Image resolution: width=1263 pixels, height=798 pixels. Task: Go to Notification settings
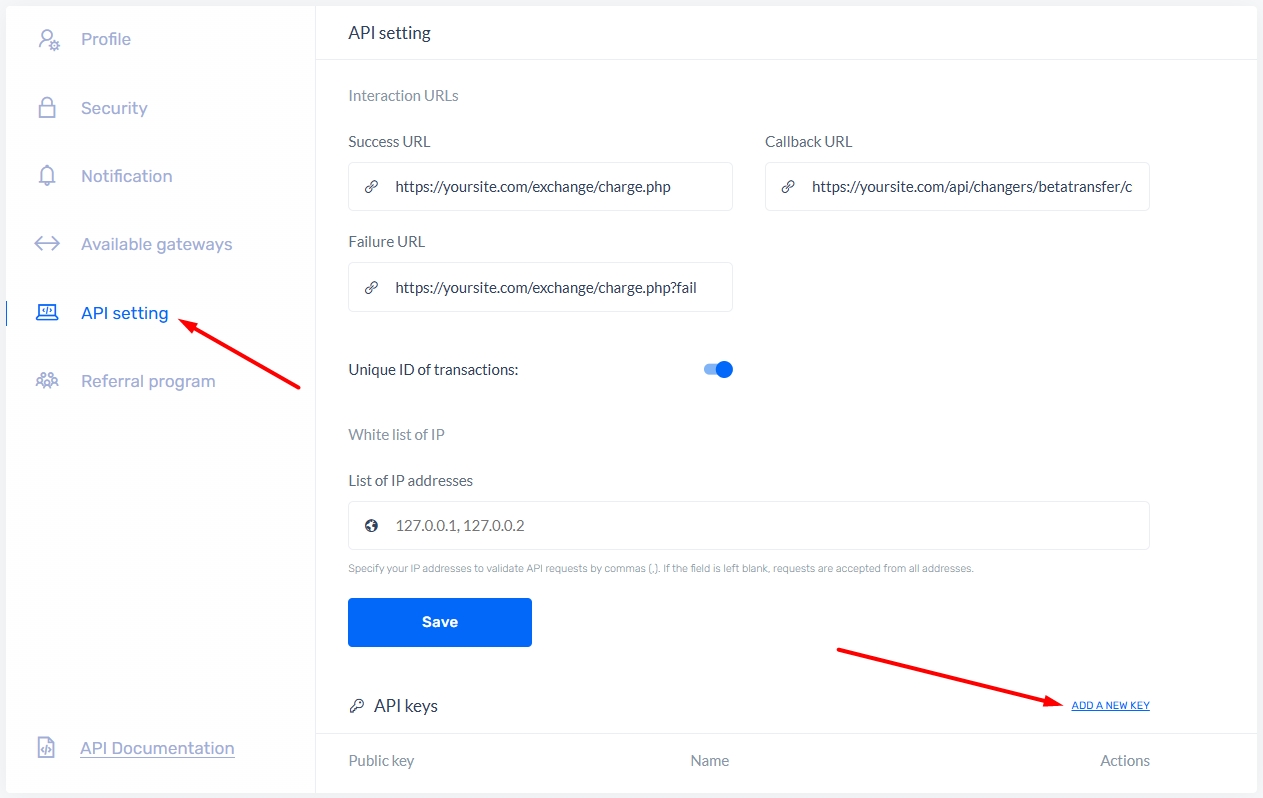pos(126,176)
